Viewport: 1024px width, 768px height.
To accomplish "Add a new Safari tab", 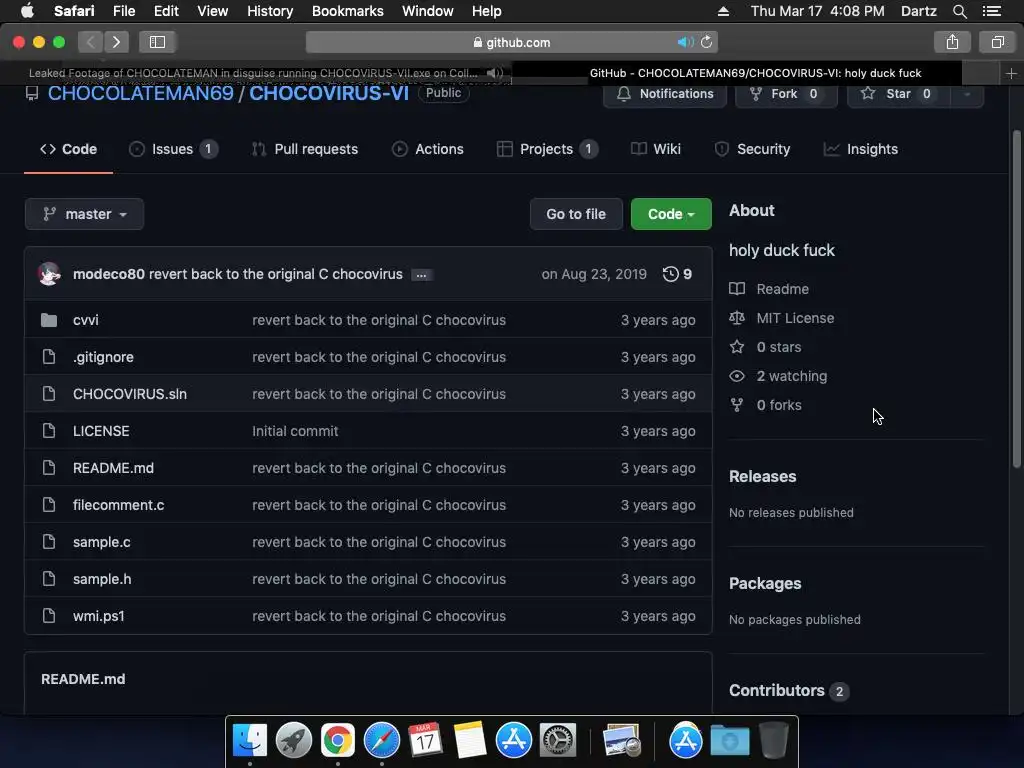I will coord(1011,73).
